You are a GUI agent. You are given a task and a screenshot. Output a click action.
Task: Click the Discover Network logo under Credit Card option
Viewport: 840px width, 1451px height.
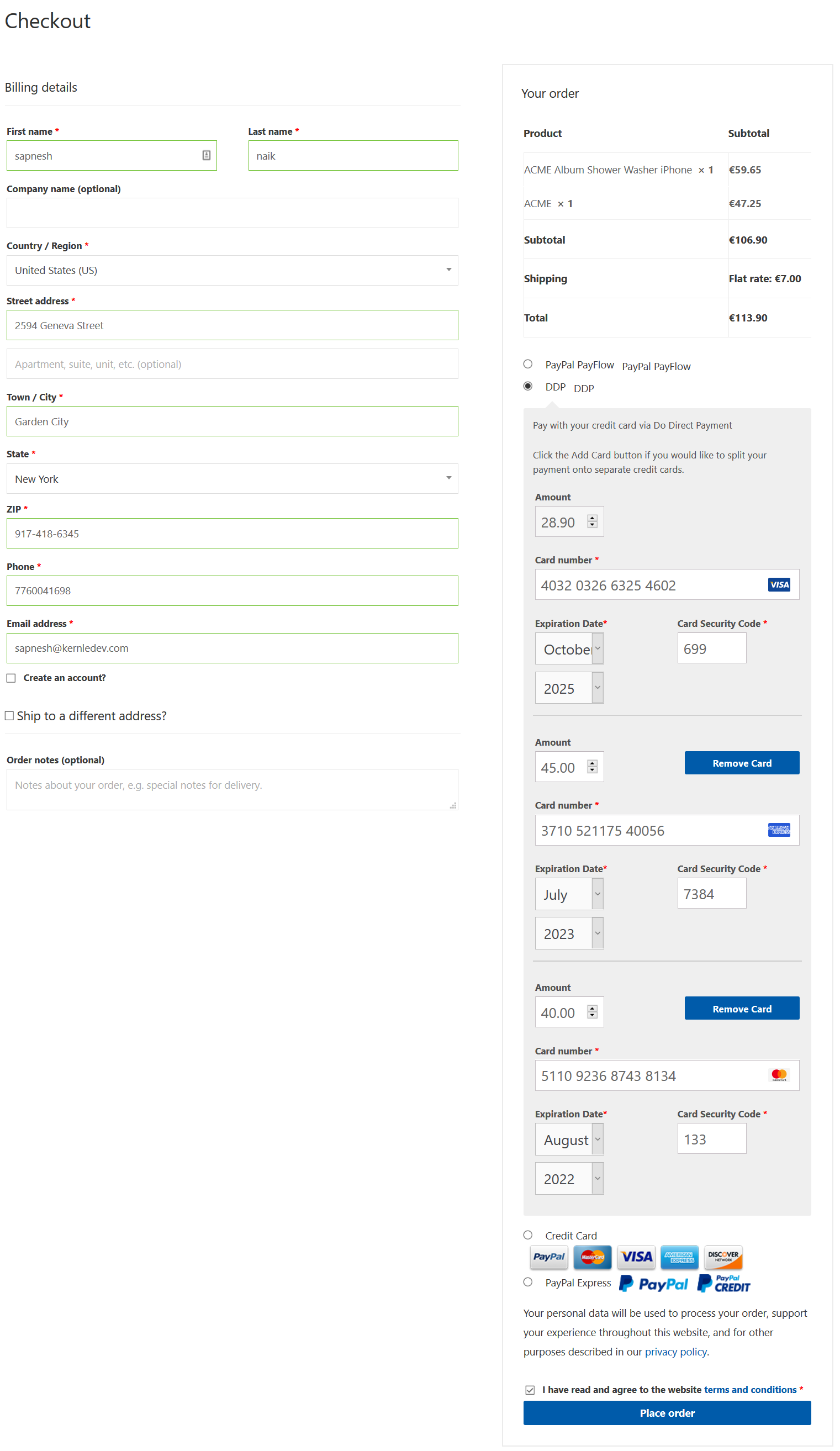[723, 1258]
